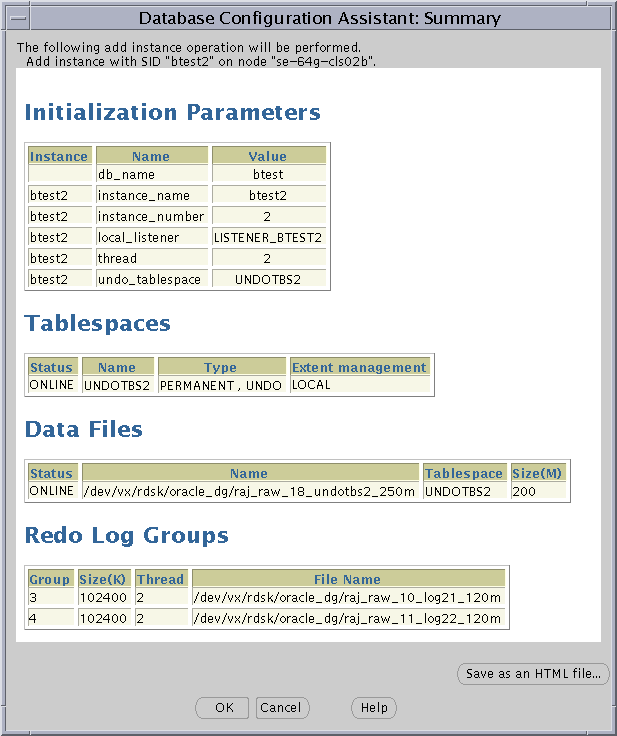
Task: Select the LISTENER_BTEST2 value cell
Action: pos(268,238)
